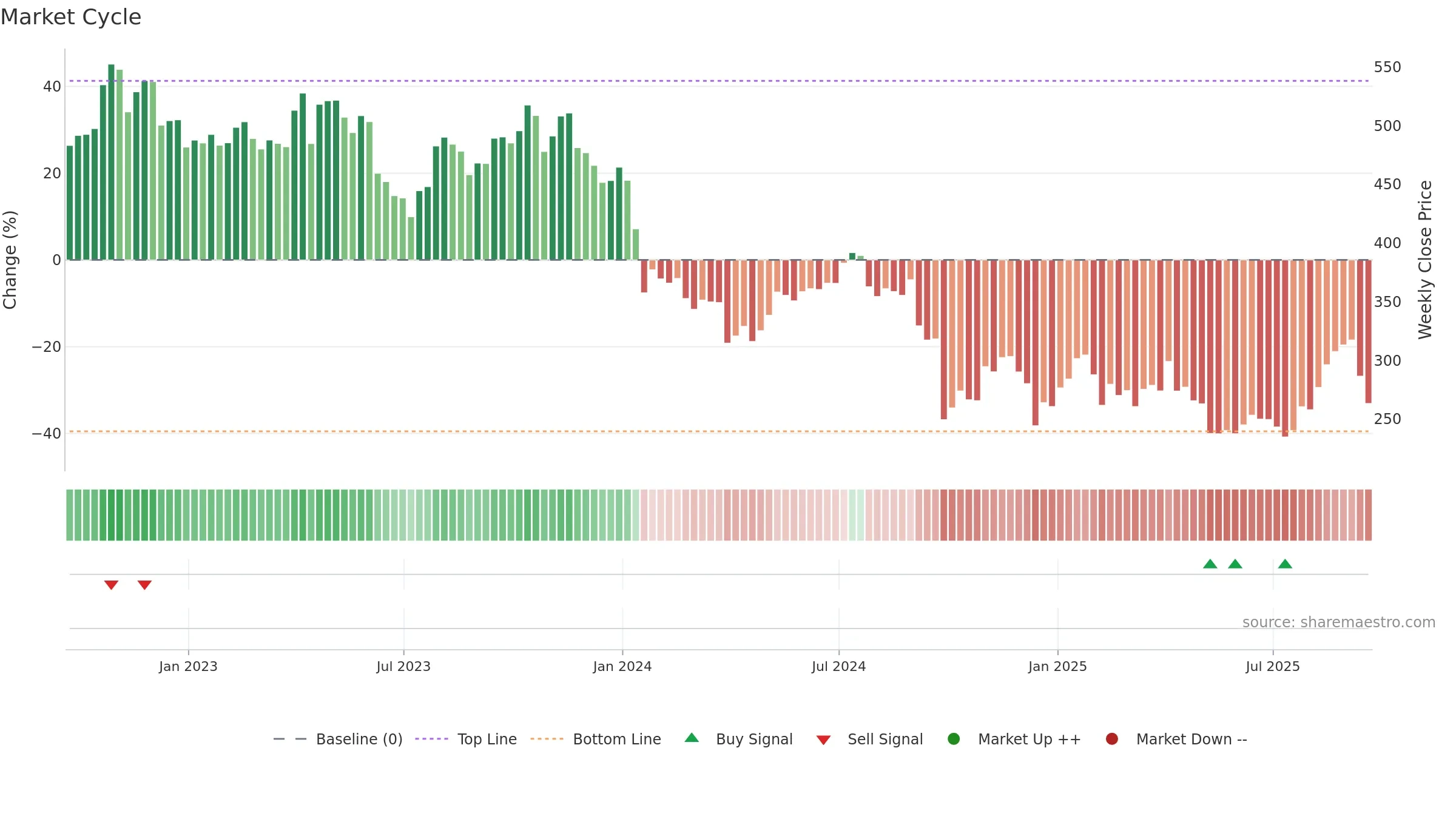Click the 250 price axis label

point(1387,419)
